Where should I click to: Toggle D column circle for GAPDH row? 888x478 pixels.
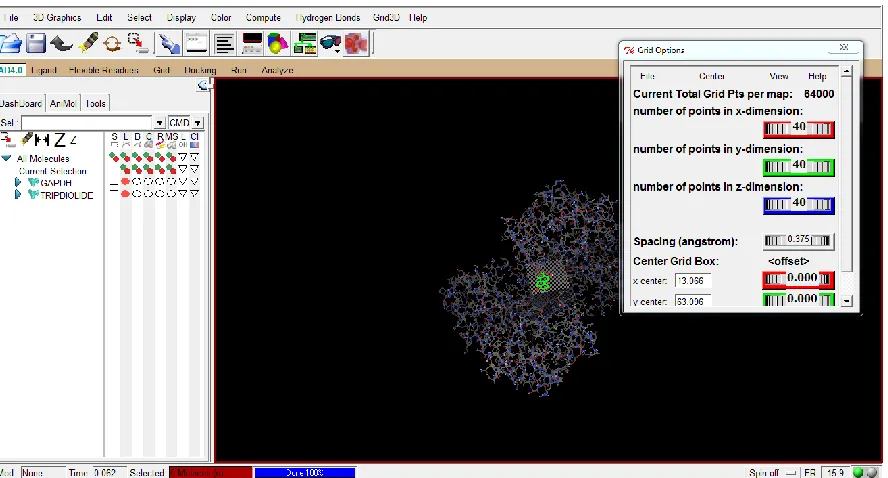click(x=136, y=182)
